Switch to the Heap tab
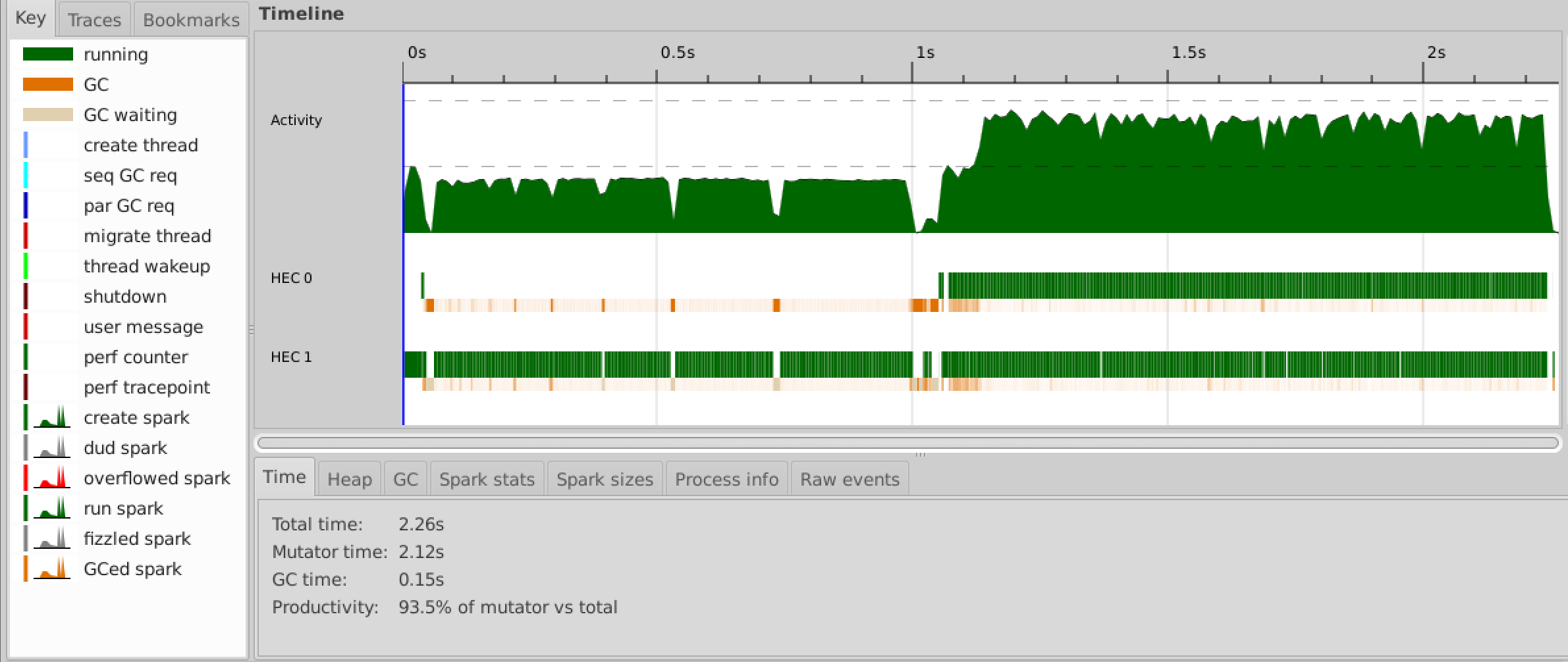 tap(349, 479)
